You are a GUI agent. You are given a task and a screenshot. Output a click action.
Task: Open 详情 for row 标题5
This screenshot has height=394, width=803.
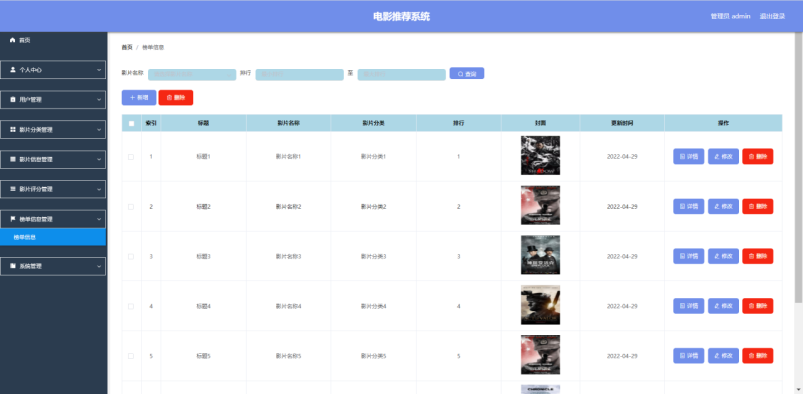click(688, 356)
